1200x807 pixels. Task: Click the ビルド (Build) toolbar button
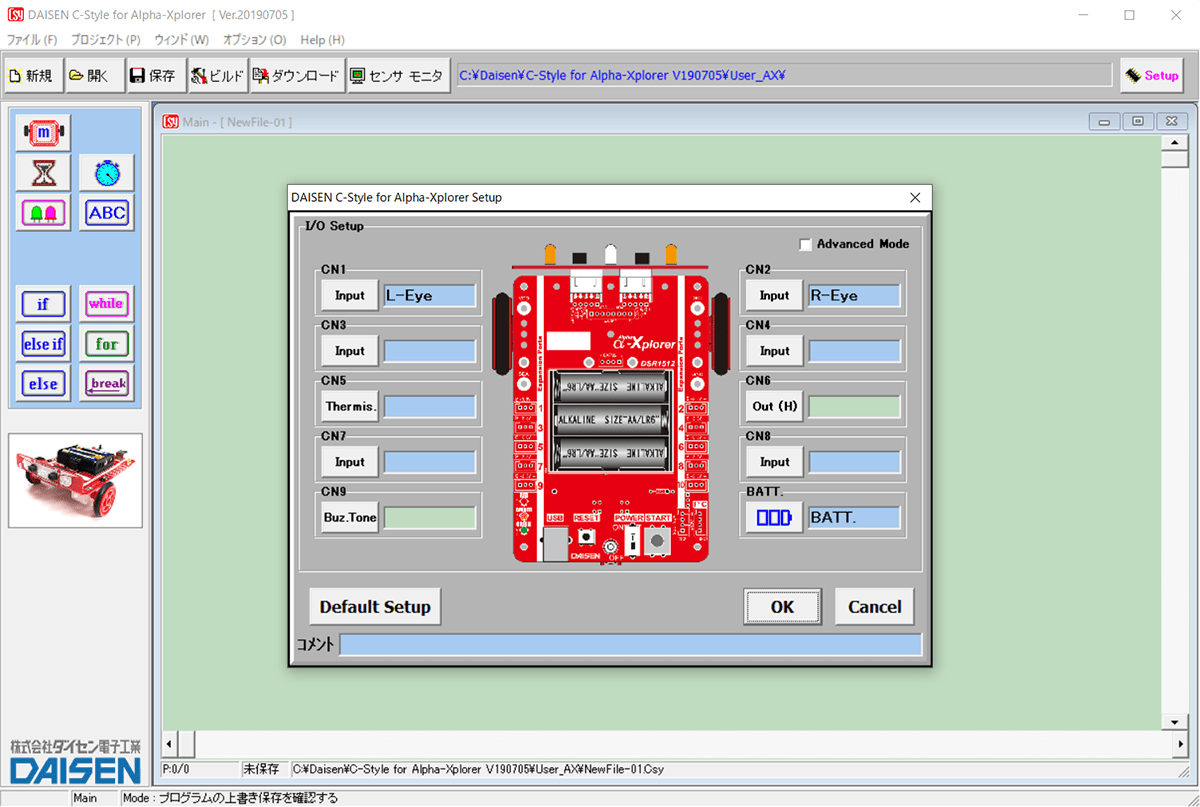coord(217,76)
